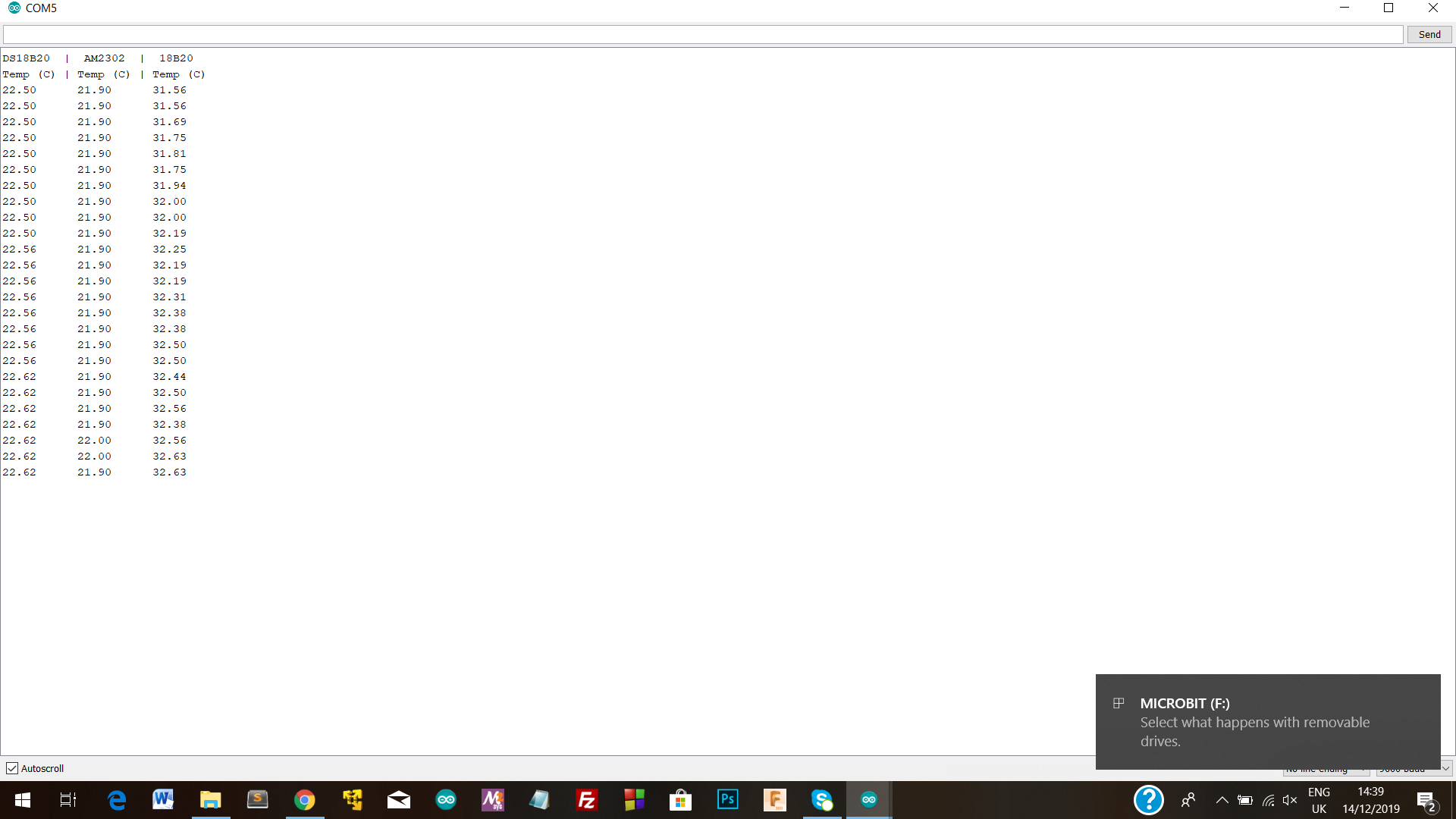The image size is (1456, 819).
Task: Open the Wi-Fi network icon
Action: click(x=1268, y=800)
